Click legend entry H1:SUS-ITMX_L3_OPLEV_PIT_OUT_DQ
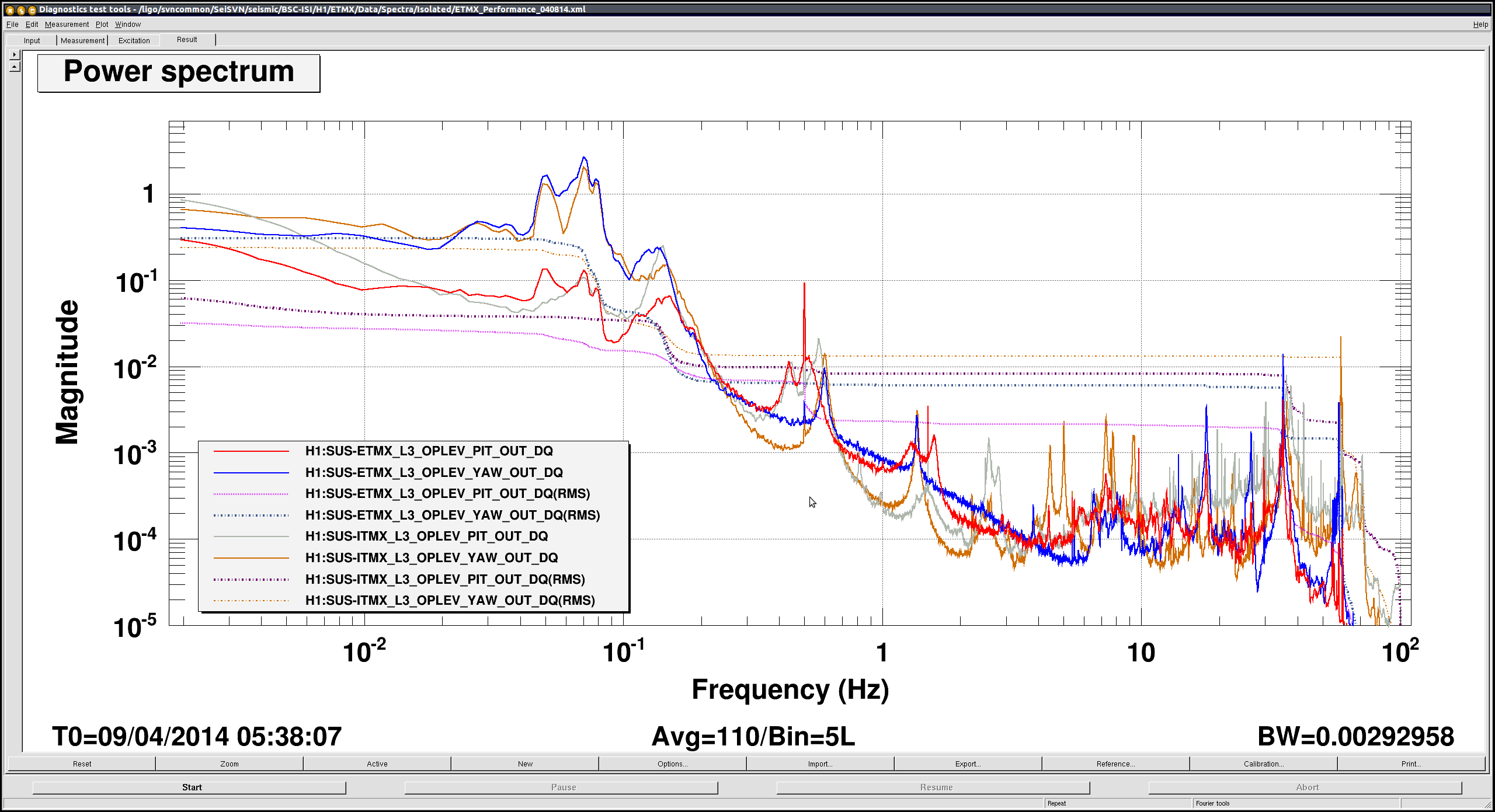Image resolution: width=1495 pixels, height=812 pixels. pos(427,536)
